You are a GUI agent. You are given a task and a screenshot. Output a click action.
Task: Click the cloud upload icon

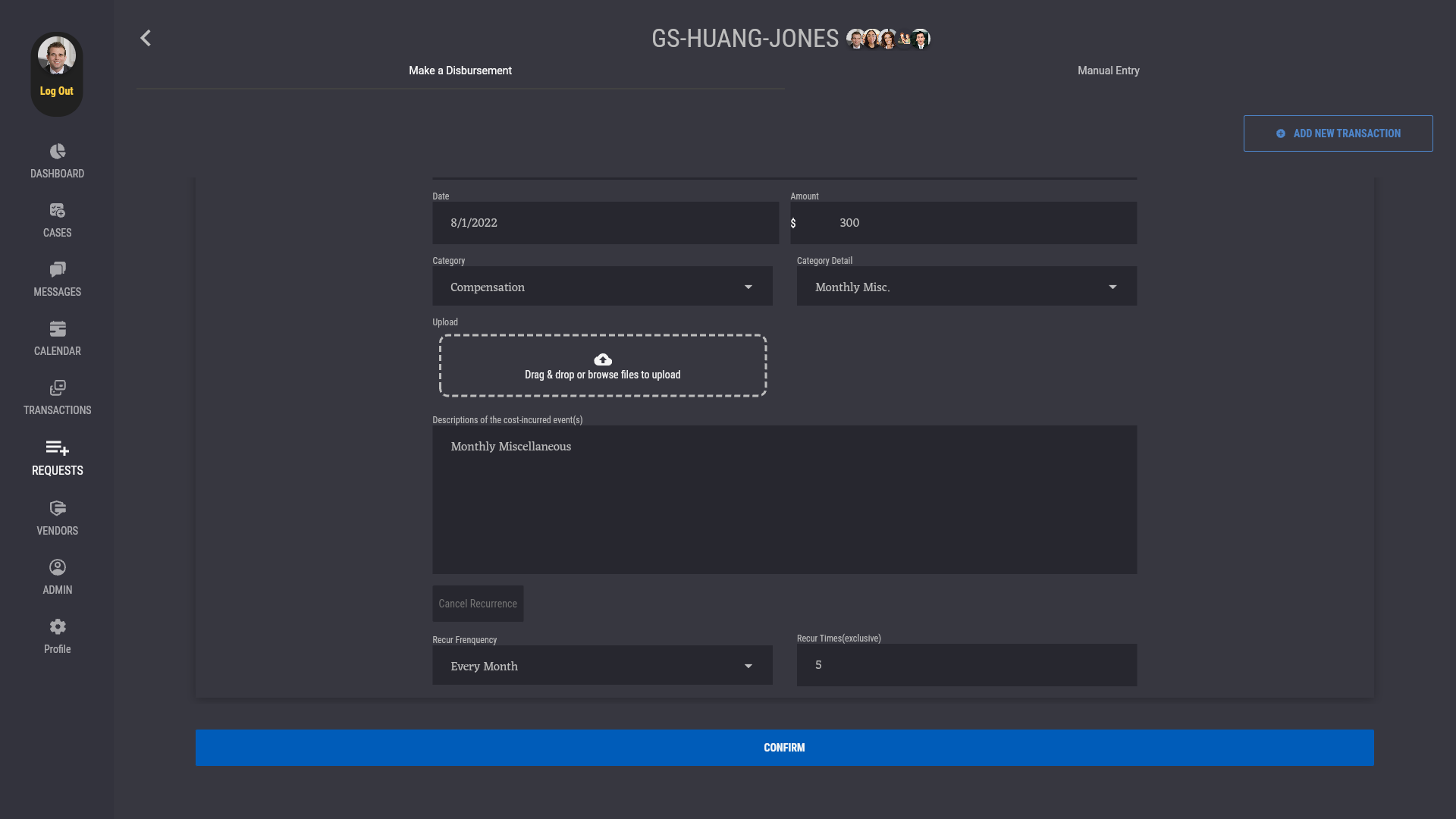point(603,359)
